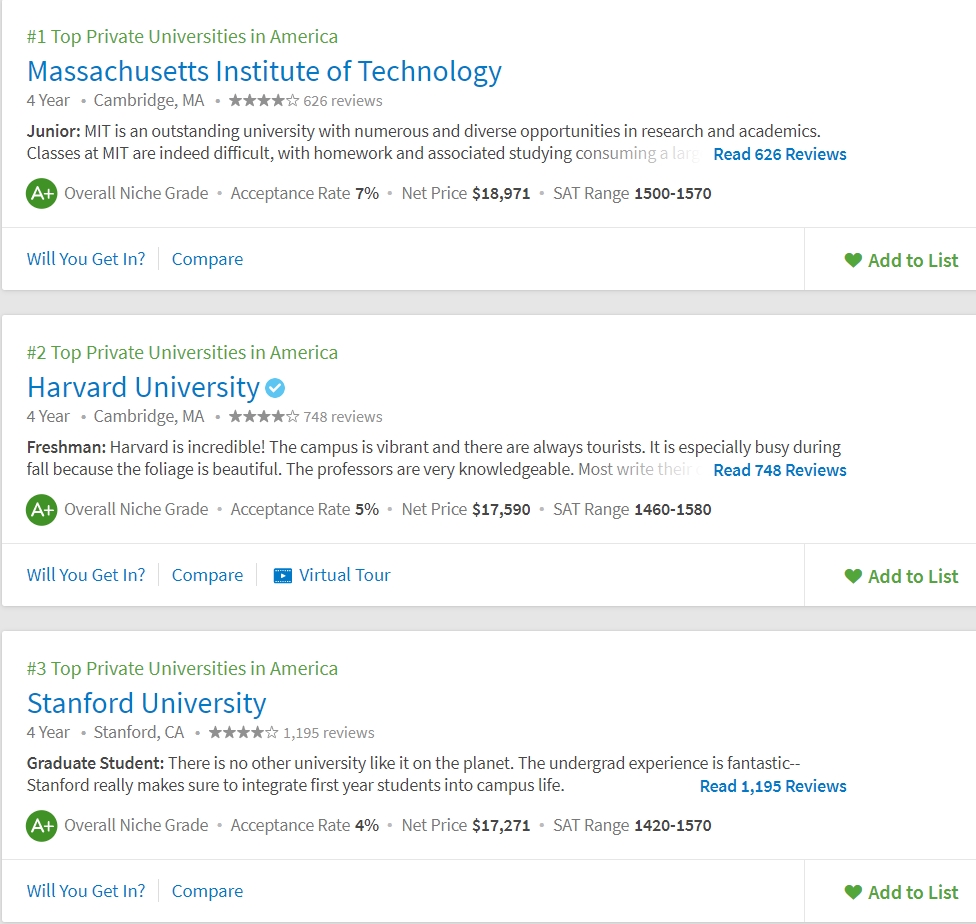Click the A+ grade badge for MIT
The image size is (976, 924).
tap(42, 193)
